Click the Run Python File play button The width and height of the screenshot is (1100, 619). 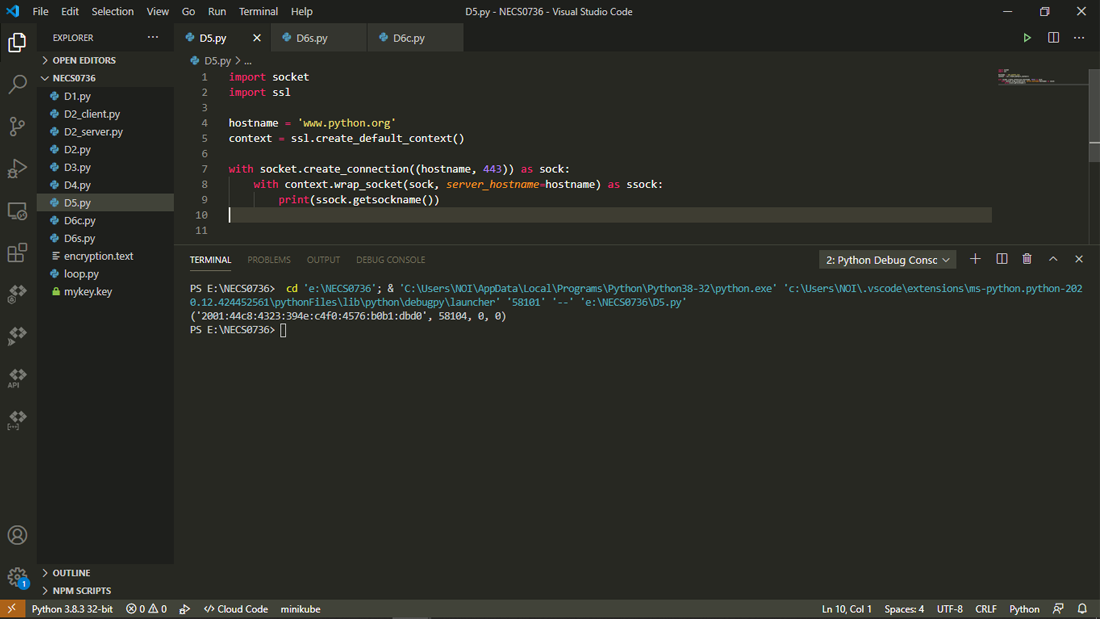point(1027,38)
